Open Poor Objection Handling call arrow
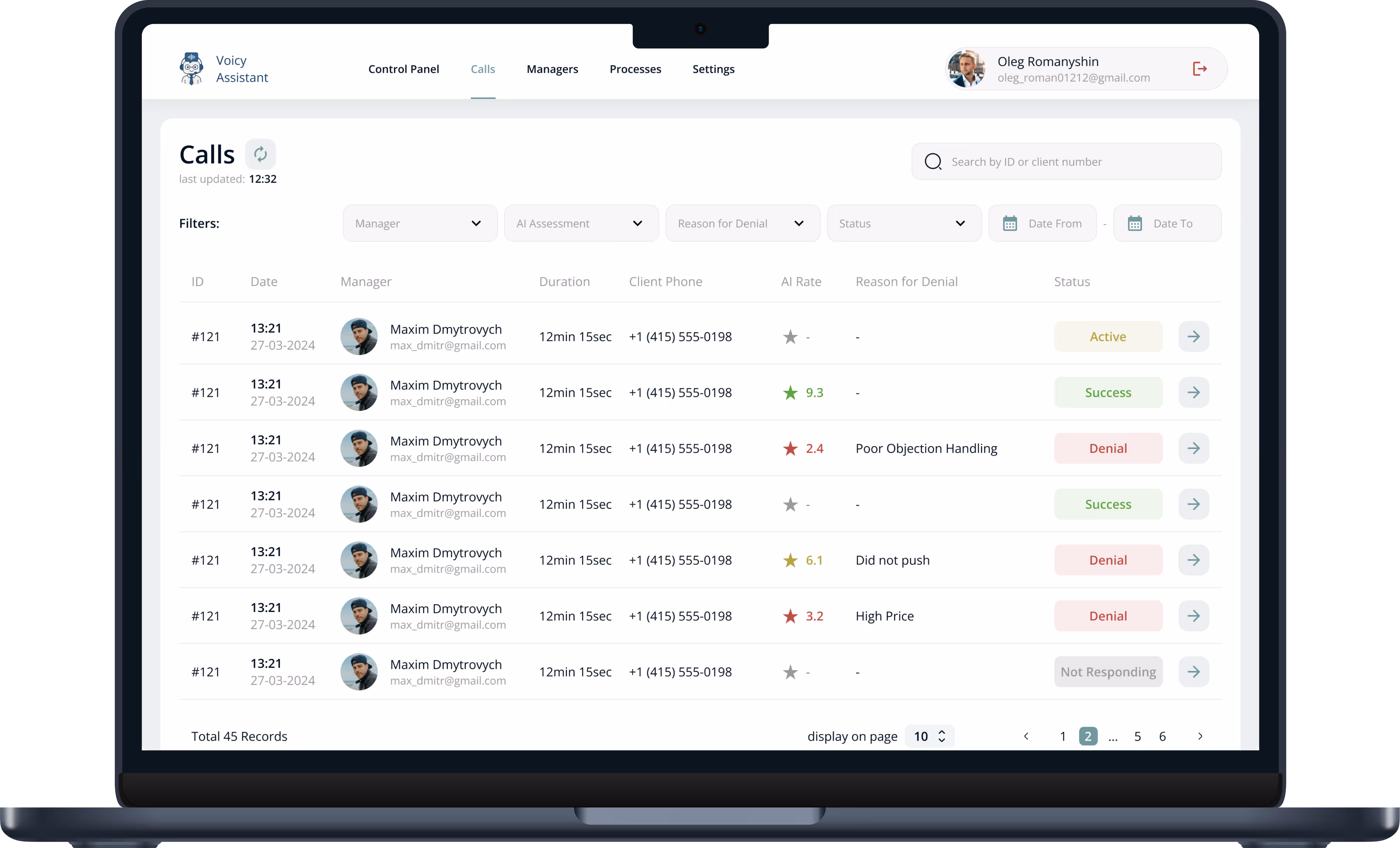 1193,448
